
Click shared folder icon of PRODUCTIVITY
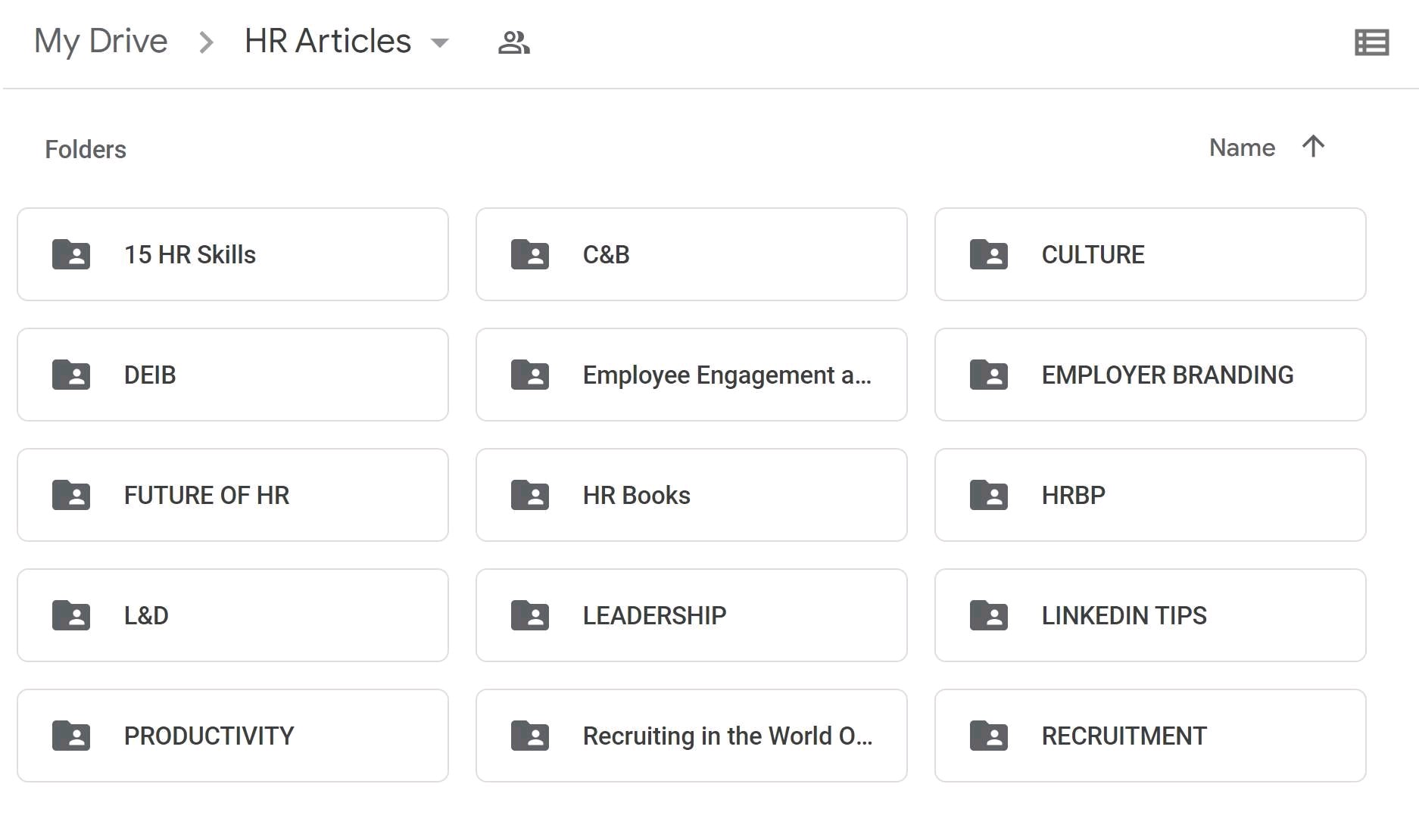71,736
